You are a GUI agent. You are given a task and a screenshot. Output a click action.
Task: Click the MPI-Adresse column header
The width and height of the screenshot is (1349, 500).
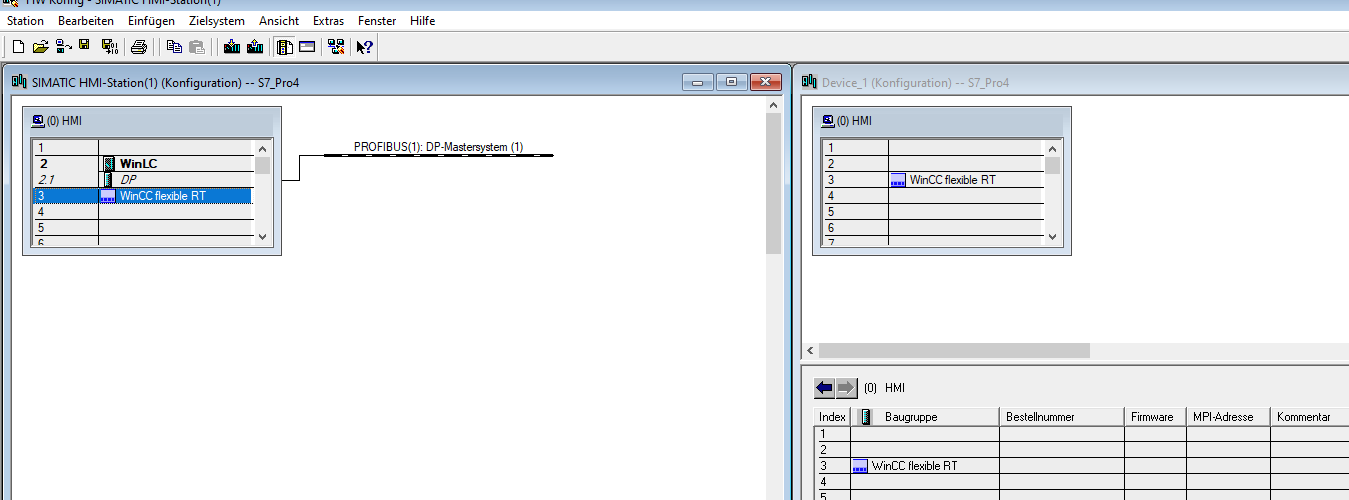[x=1228, y=417]
